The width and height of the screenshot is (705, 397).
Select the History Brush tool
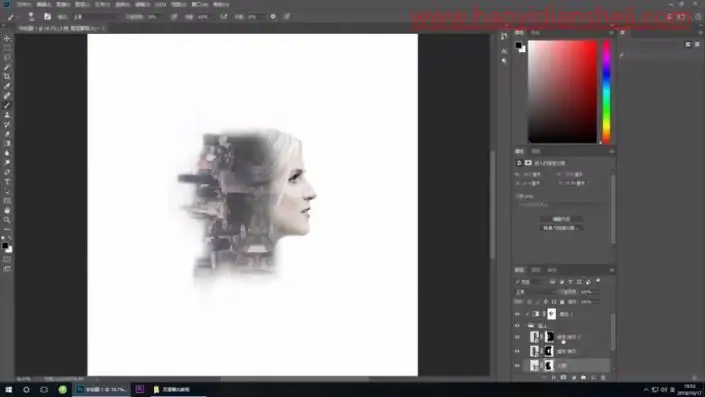[7, 125]
